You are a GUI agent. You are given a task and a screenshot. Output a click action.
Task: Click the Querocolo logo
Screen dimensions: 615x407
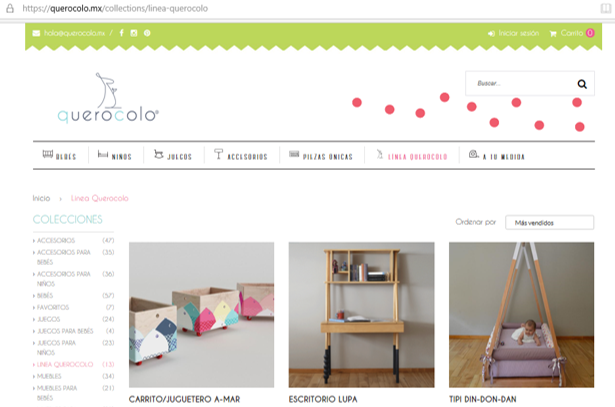pyautogui.click(x=108, y=98)
